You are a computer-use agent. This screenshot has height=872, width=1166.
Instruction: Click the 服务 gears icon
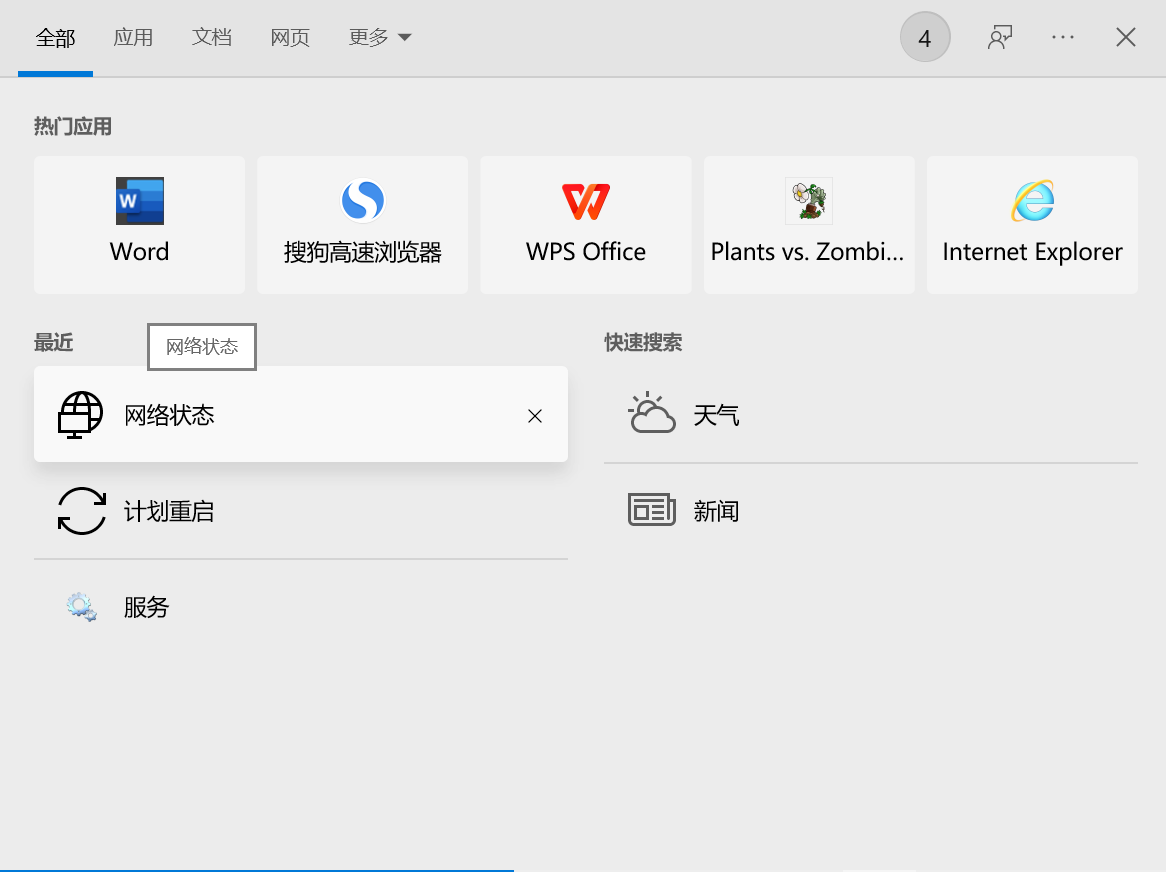(x=81, y=607)
